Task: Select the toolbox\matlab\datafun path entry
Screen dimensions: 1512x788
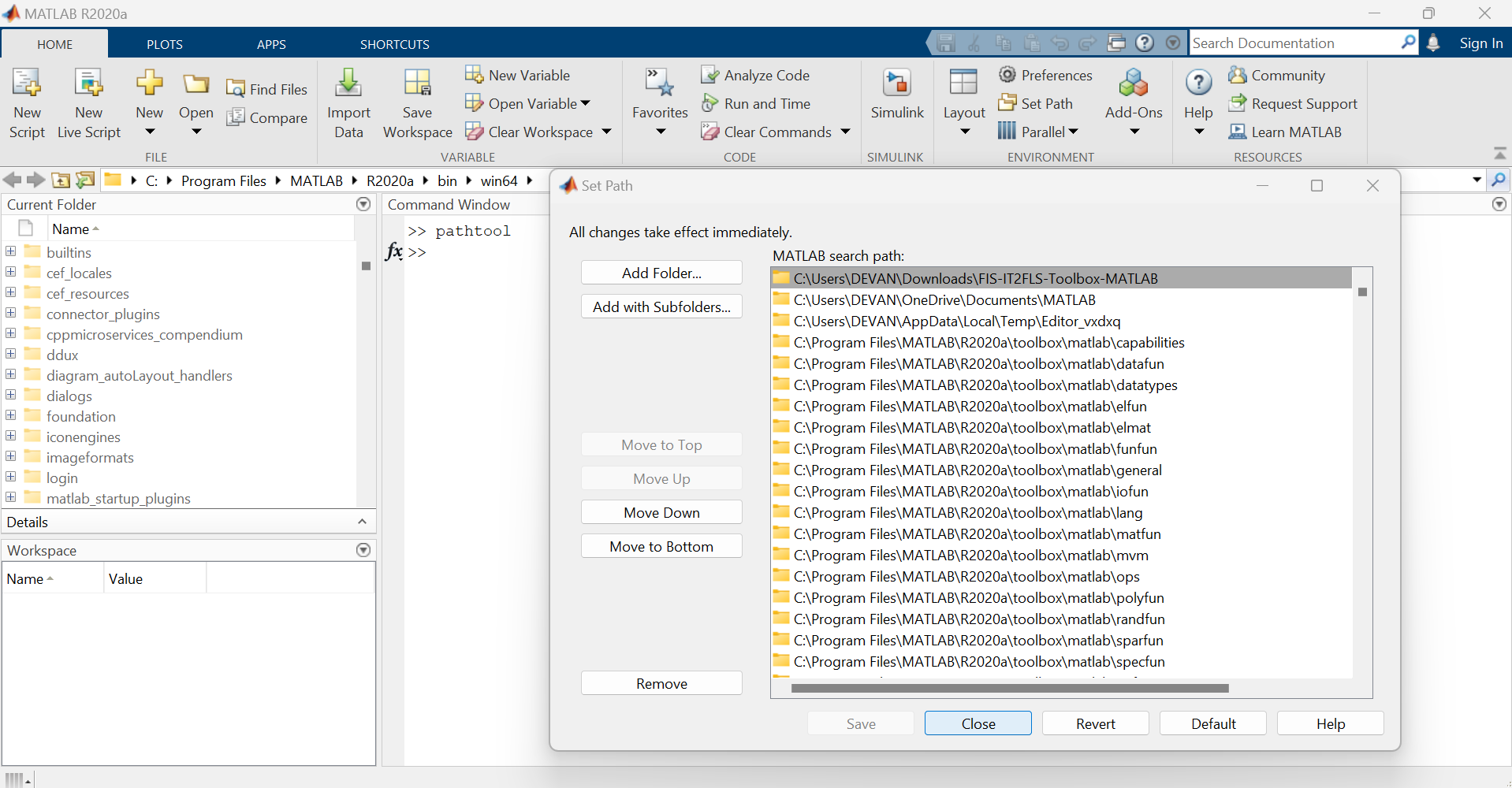Action: pos(1061,363)
